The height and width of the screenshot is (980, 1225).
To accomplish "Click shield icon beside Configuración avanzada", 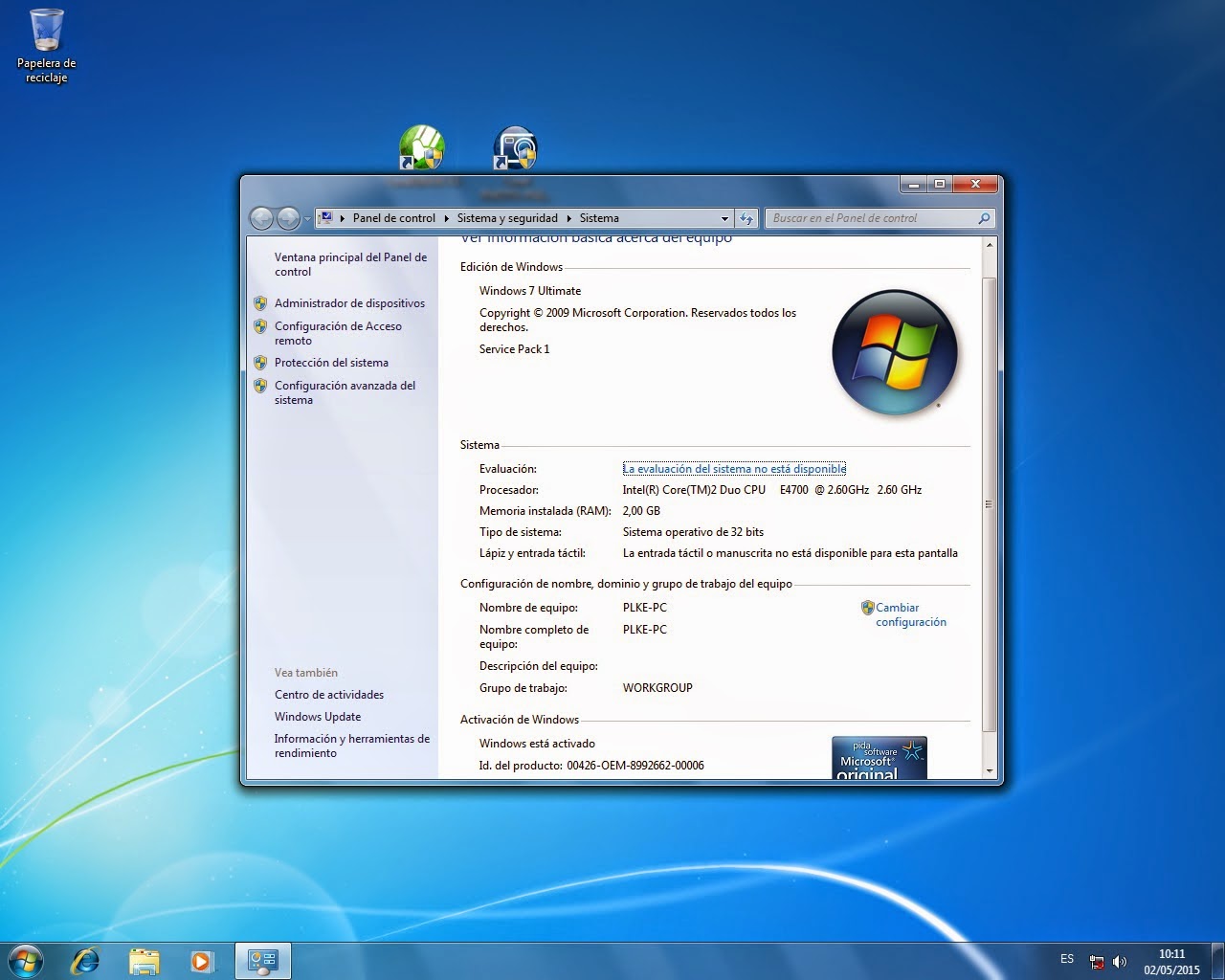I will tap(260, 386).
